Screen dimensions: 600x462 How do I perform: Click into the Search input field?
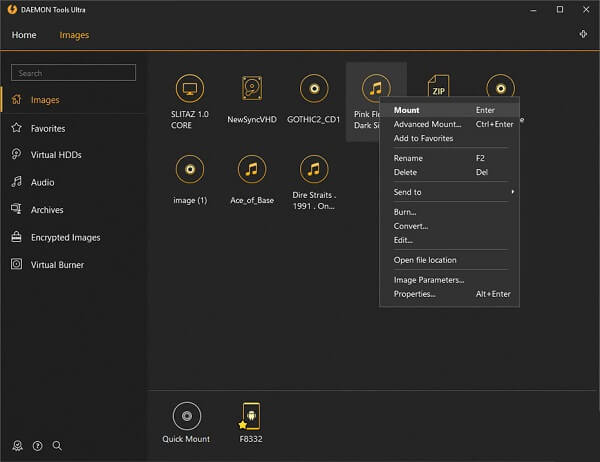tap(73, 73)
